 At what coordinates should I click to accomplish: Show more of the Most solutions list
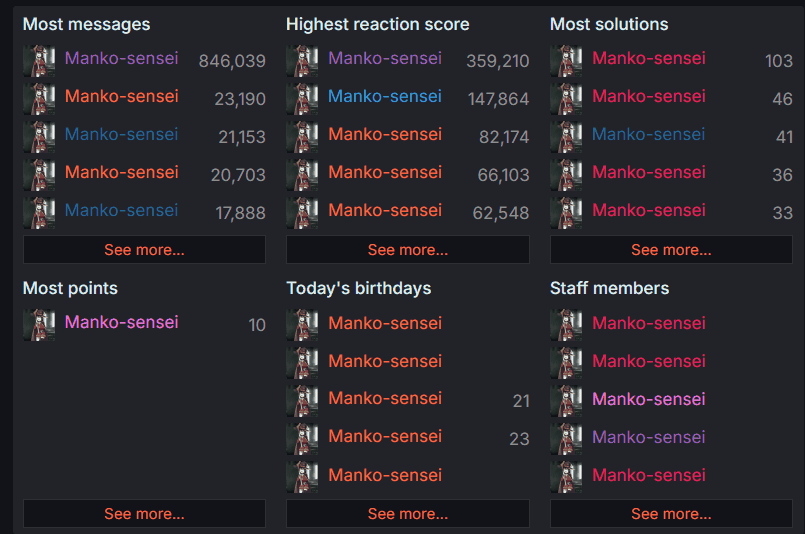click(671, 250)
